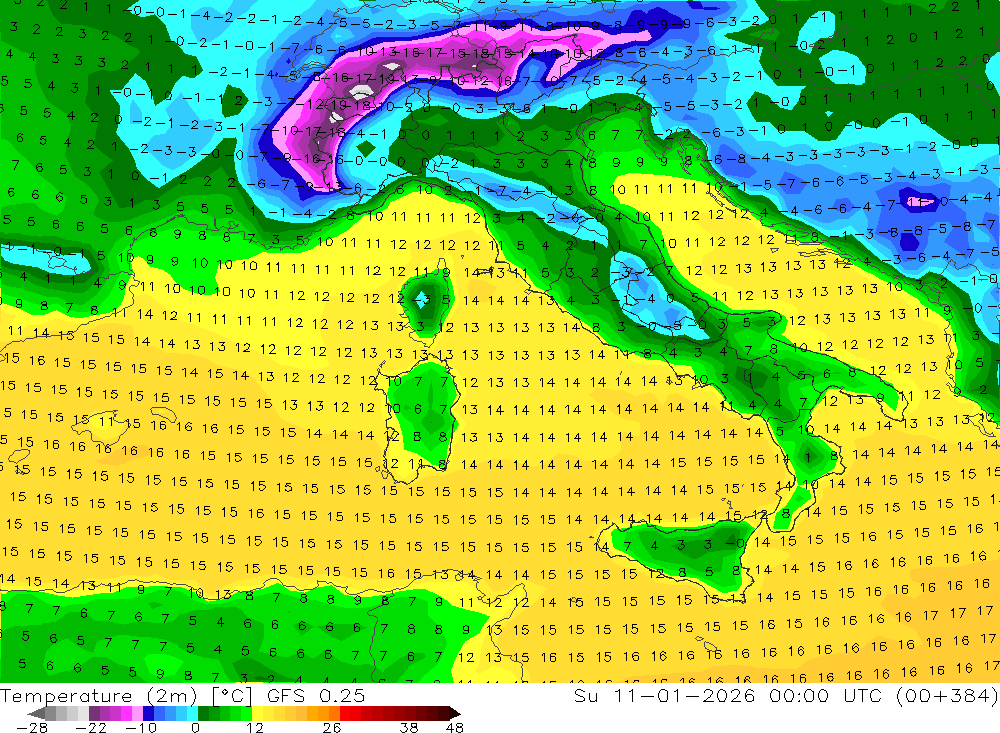Image resolution: width=1000 pixels, height=733 pixels.
Task: Click the 12 legend label
Action: [255, 727]
